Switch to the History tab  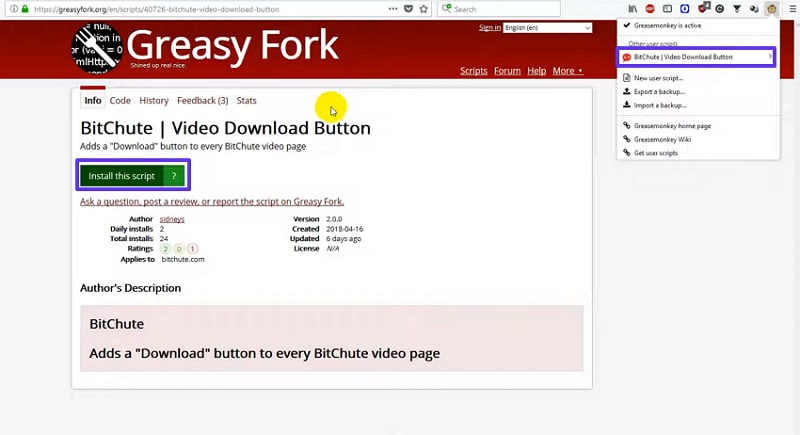[x=154, y=100]
